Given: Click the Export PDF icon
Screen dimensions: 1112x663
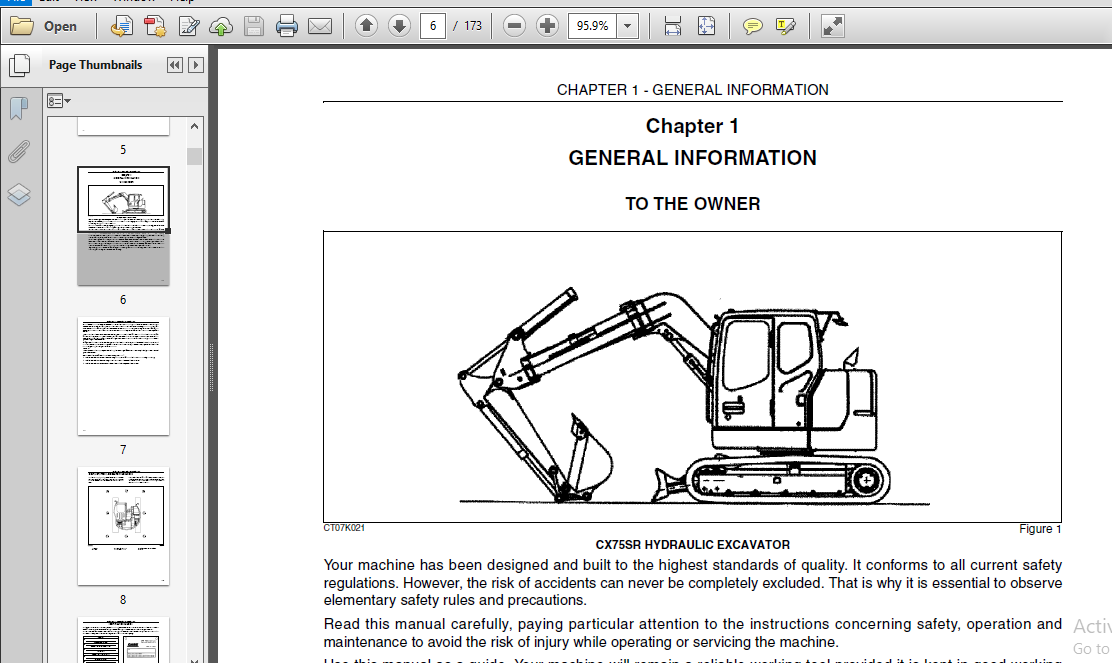Looking at the screenshot, I should pos(155,26).
